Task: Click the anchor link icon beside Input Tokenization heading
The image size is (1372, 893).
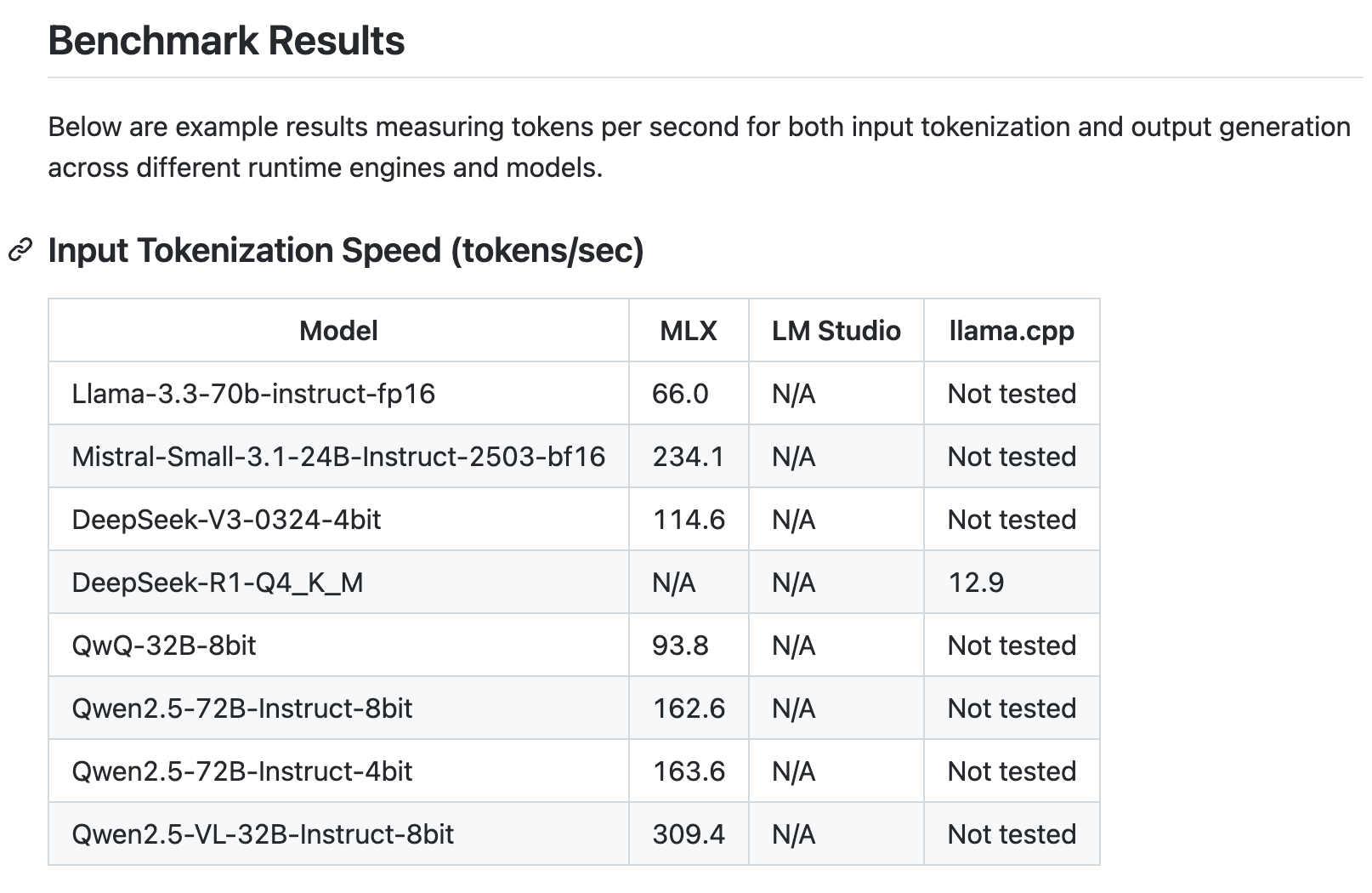Action: click(20, 250)
